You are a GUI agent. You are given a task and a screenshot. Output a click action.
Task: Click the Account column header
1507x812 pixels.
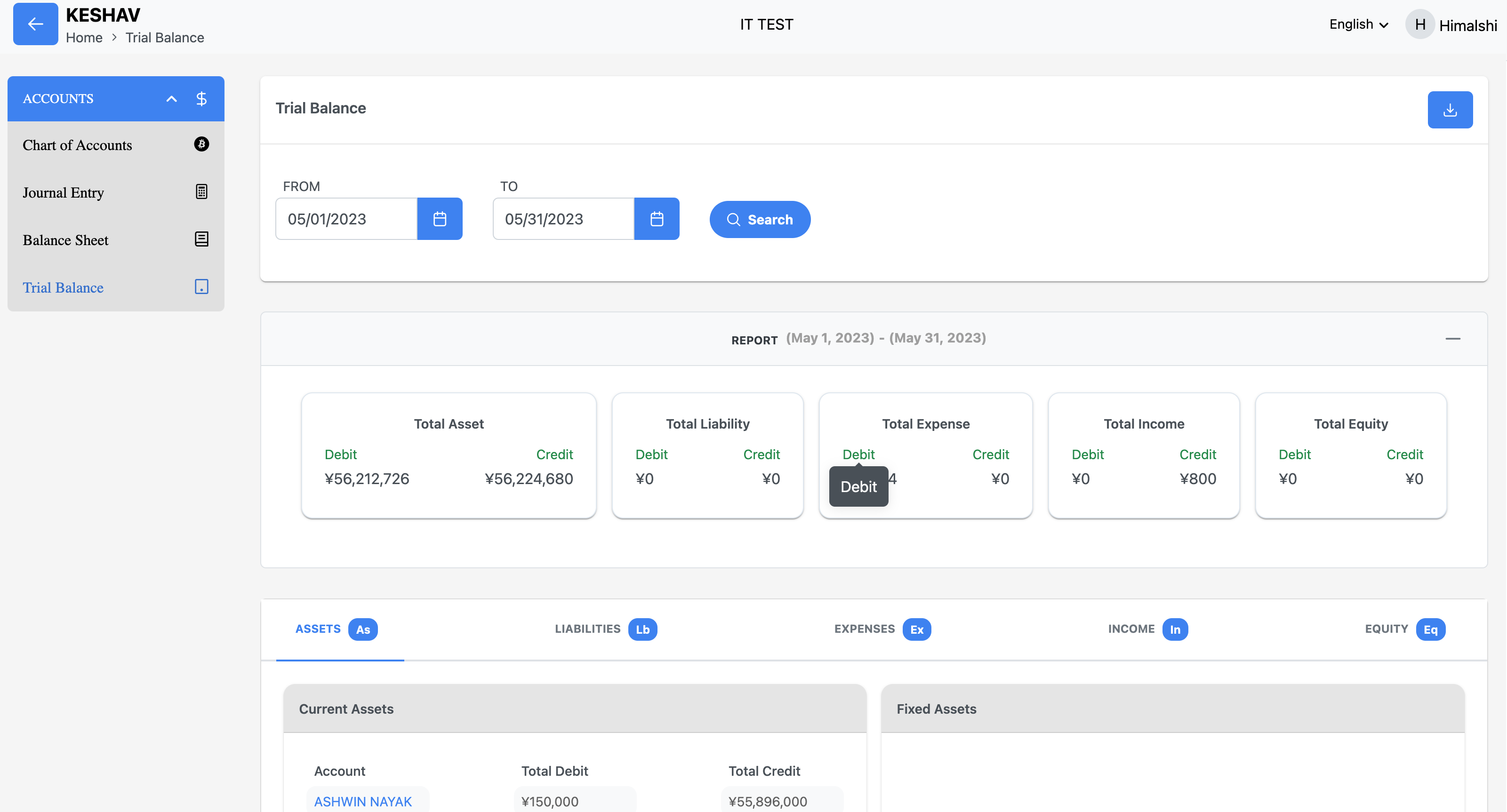tap(339, 771)
